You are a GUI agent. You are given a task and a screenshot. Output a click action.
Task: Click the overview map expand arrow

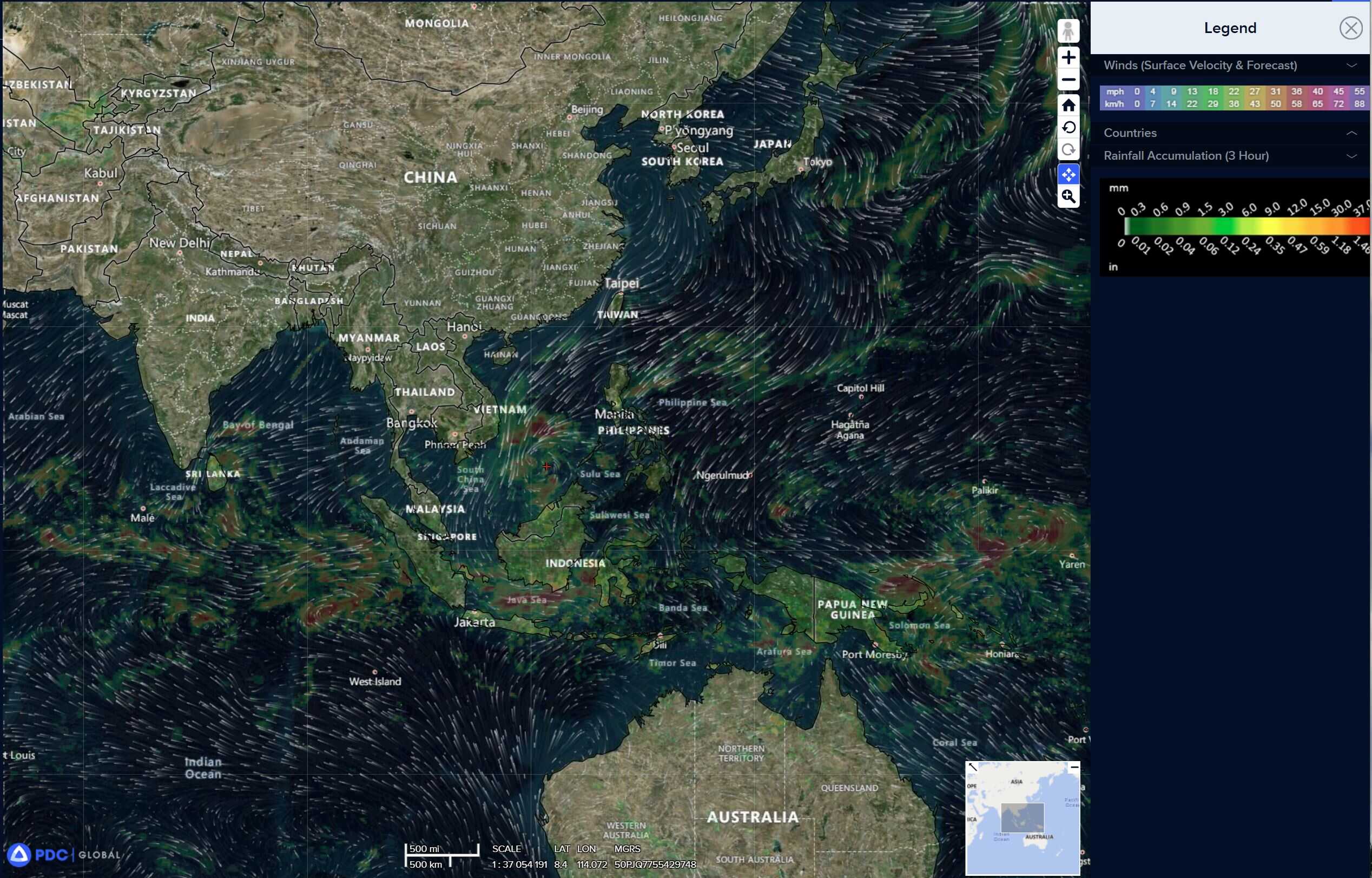pos(973,768)
